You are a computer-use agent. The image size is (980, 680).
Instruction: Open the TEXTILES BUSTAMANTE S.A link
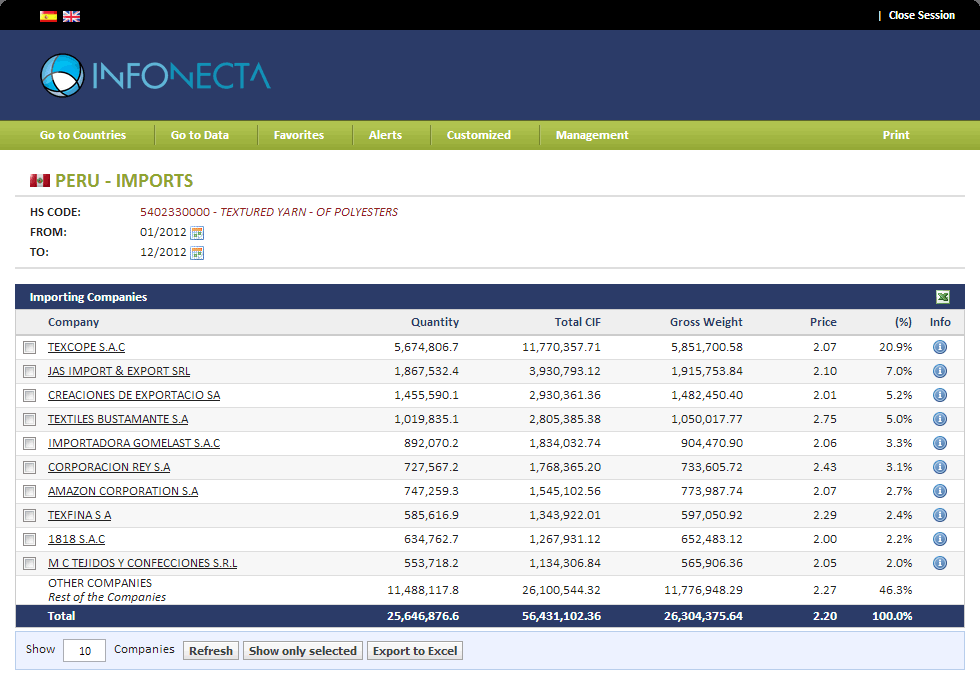point(118,419)
